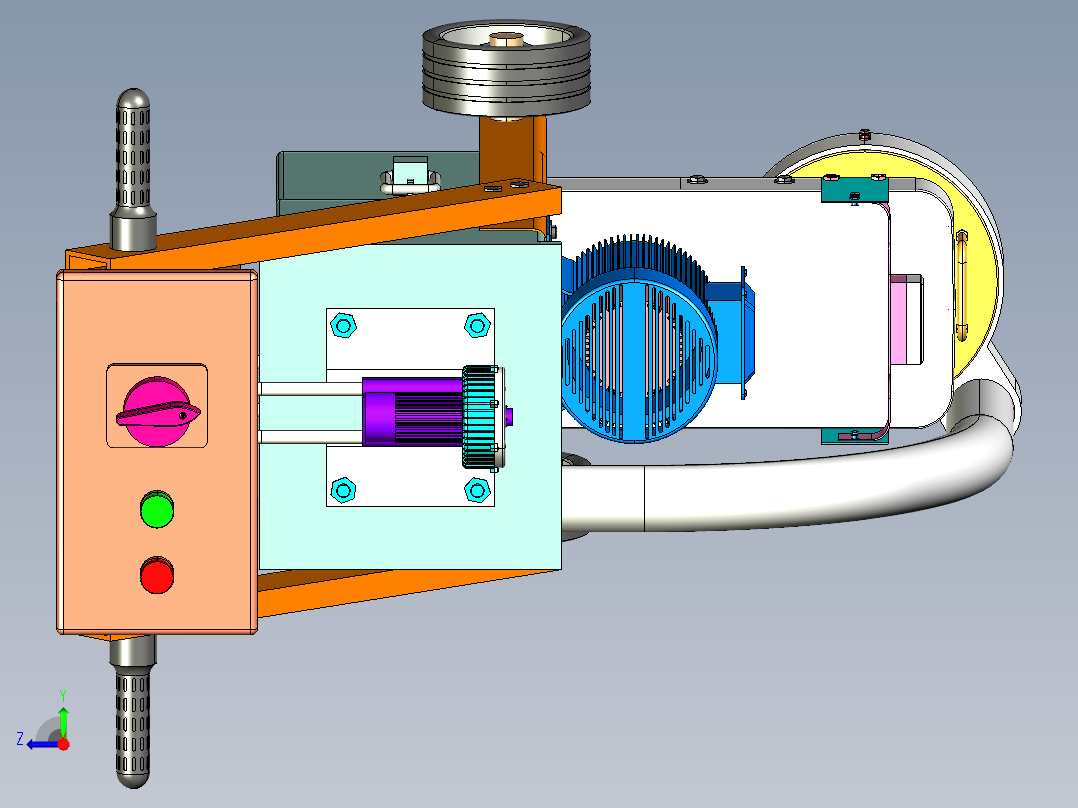Screen dimensions: 1078x808
Task: Pick the purple cylindrical motor body
Action: point(412,411)
